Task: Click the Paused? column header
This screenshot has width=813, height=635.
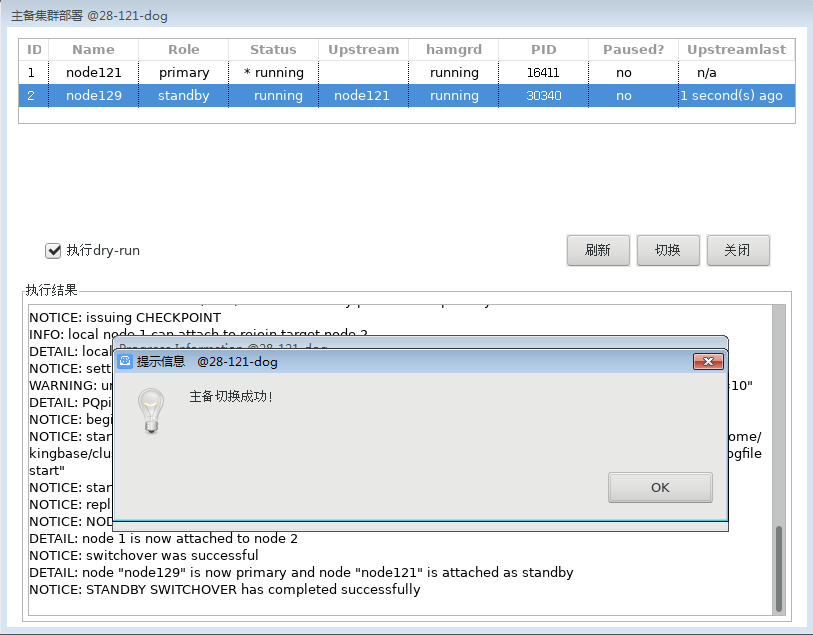Action: click(633, 50)
